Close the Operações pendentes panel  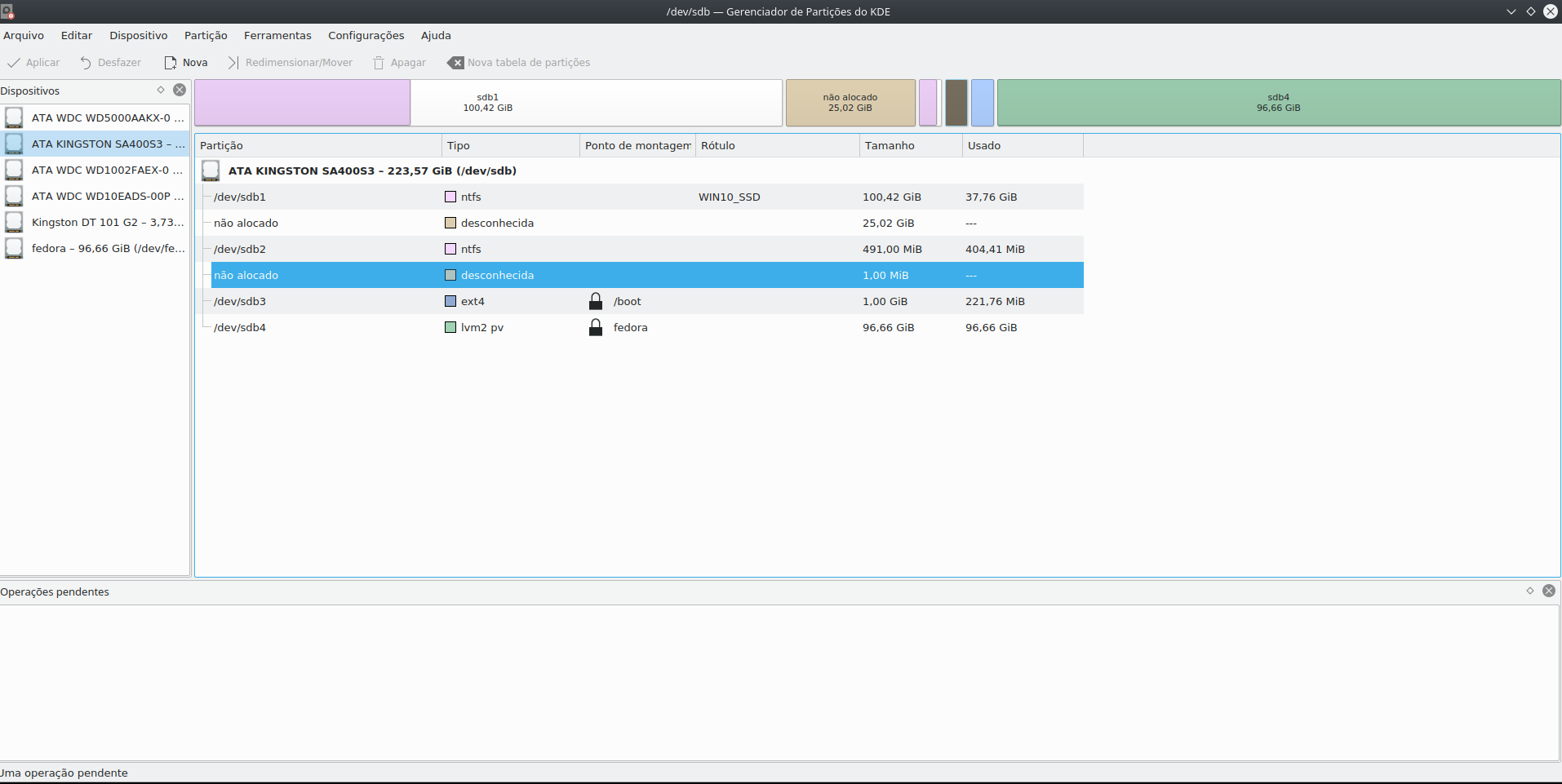click(x=1549, y=591)
